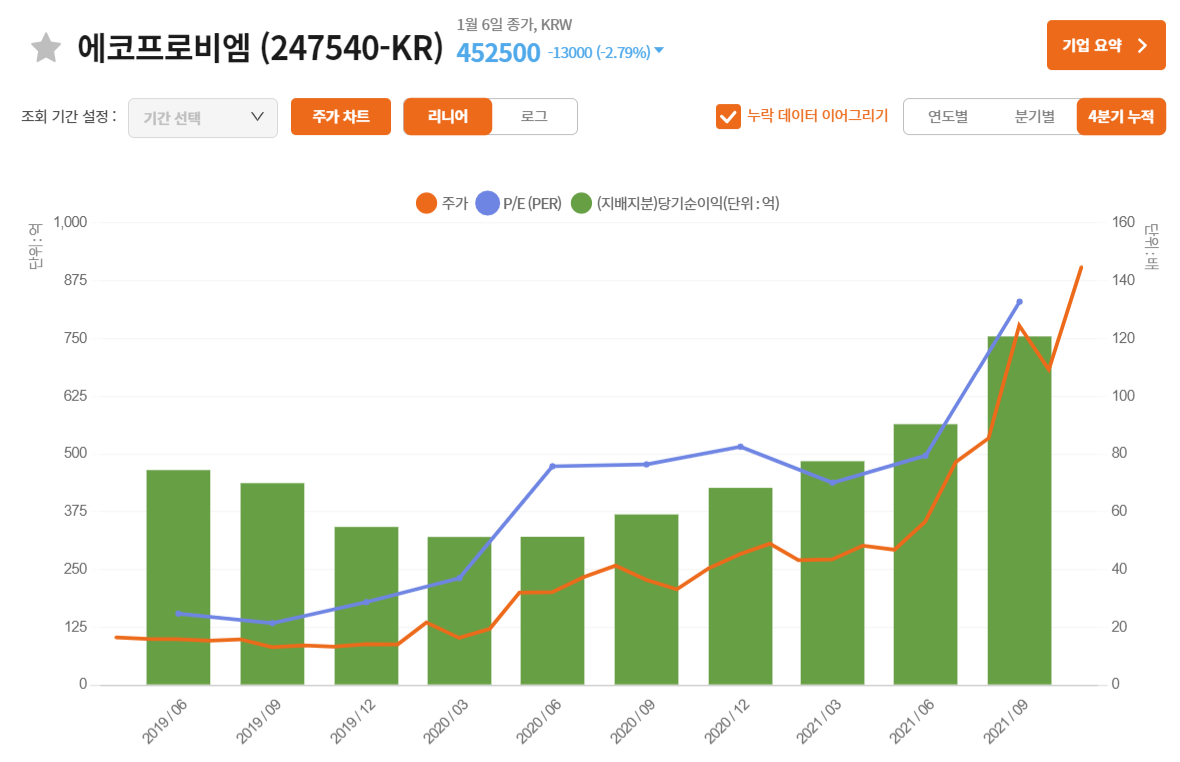Click the 2020/09 net income bar
The height and width of the screenshot is (762, 1180).
click(646, 600)
